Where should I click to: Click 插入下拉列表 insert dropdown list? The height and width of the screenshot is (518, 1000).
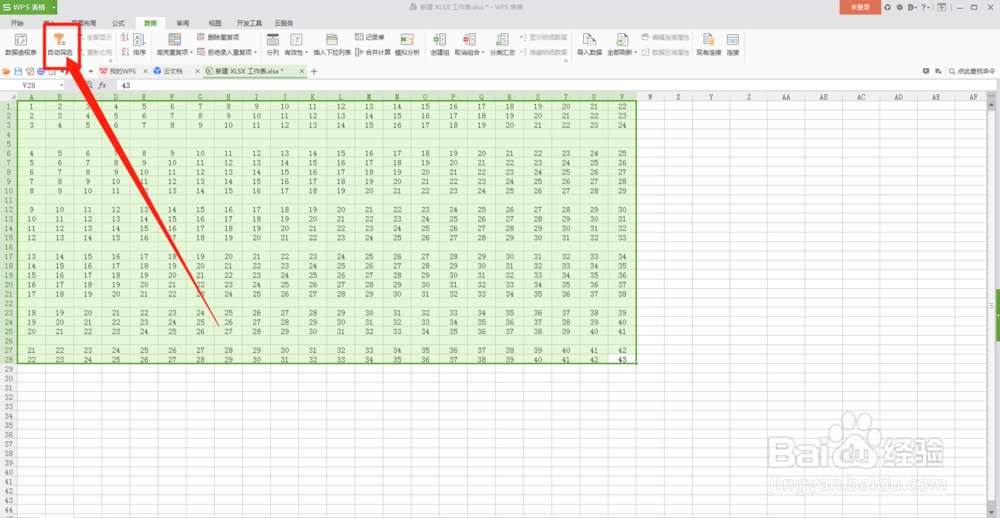[x=332, y=45]
